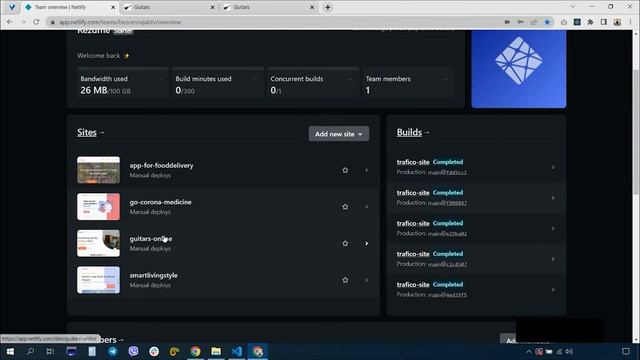Click the app-for-fooddelivery site thumbnail
Image resolution: width=640 pixels, height=360 pixels.
(x=98, y=170)
